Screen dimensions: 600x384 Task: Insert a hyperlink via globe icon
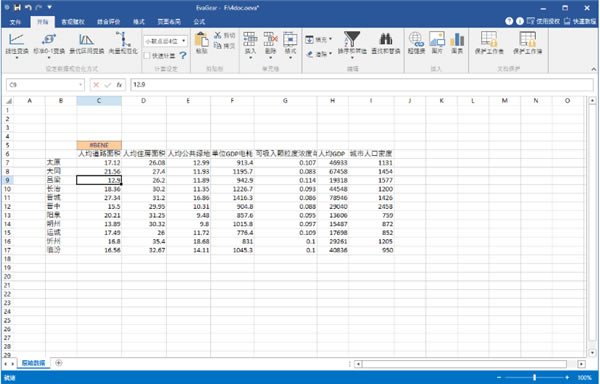point(416,39)
